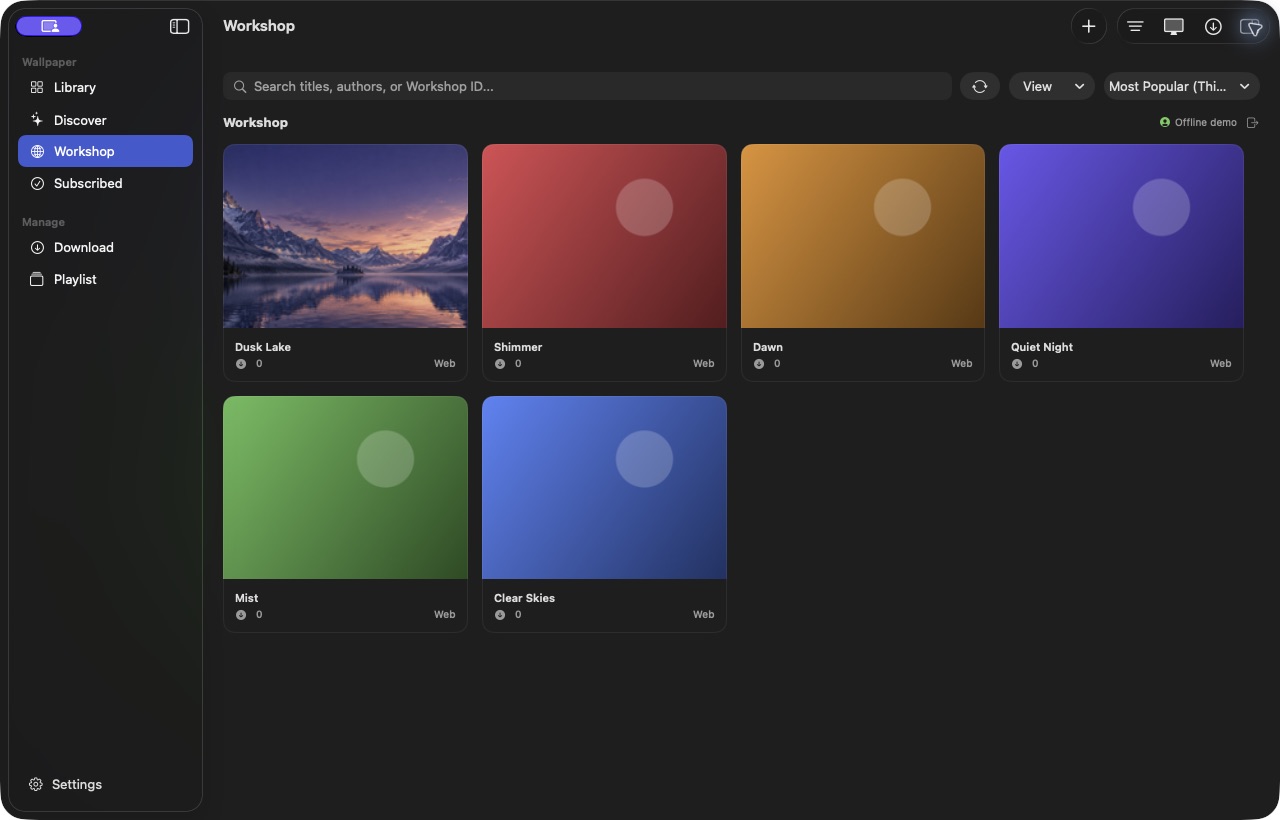
Task: Select Workshop in the sidebar
Action: point(105,151)
